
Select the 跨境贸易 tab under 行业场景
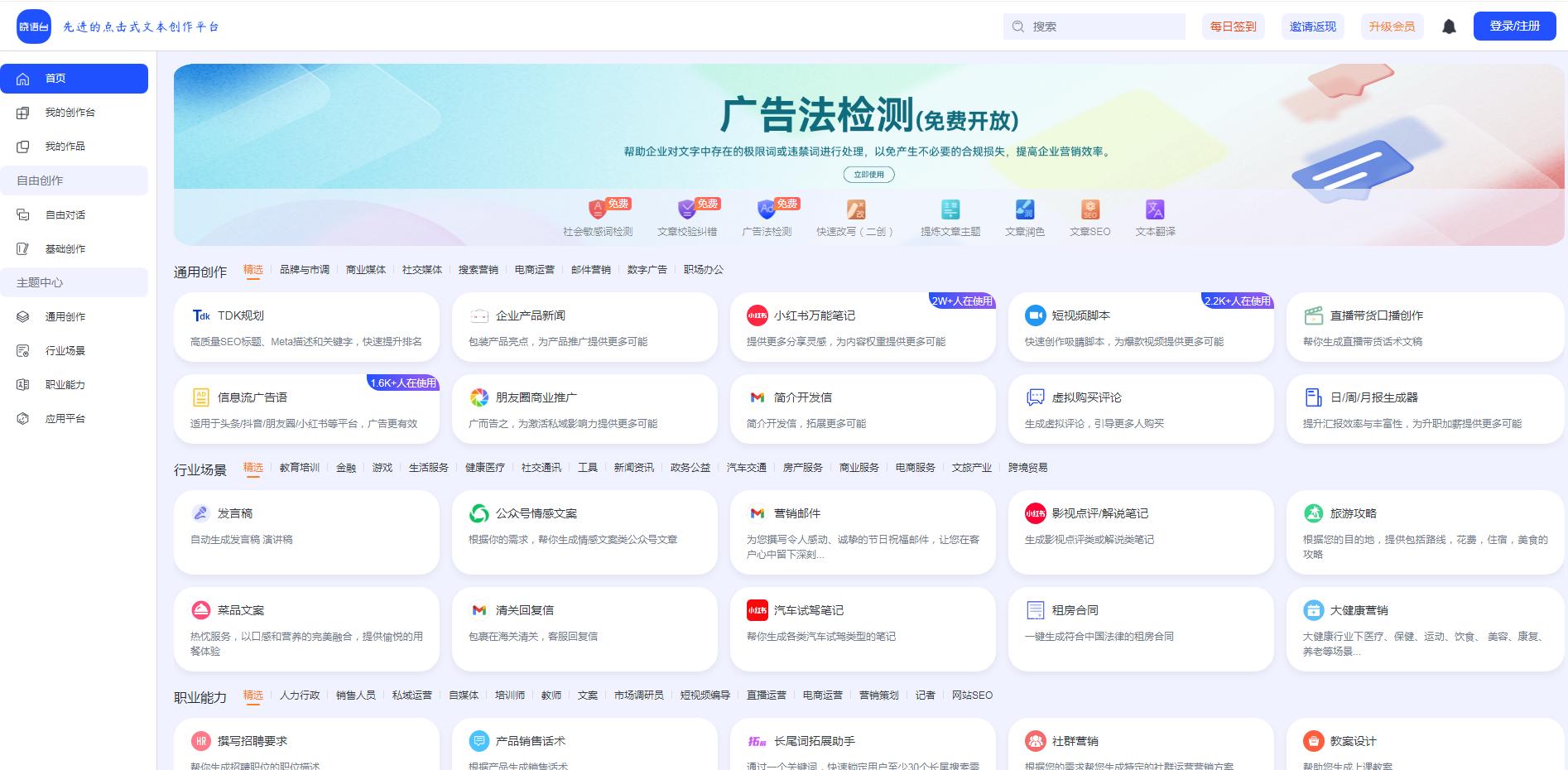[1028, 468]
